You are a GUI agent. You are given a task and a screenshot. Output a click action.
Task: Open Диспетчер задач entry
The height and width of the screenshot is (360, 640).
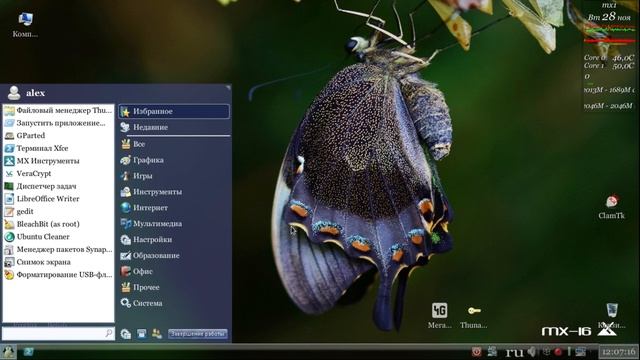(58, 186)
